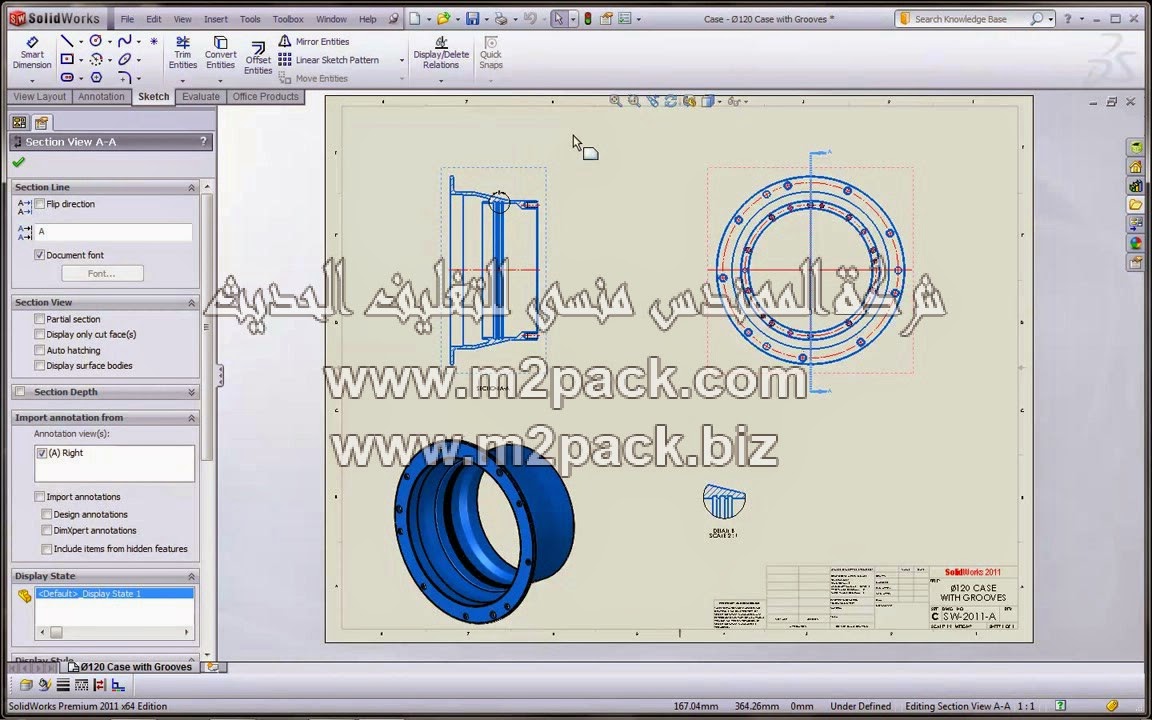Open the Office Products tab
The width and height of the screenshot is (1152, 720).
(x=265, y=96)
